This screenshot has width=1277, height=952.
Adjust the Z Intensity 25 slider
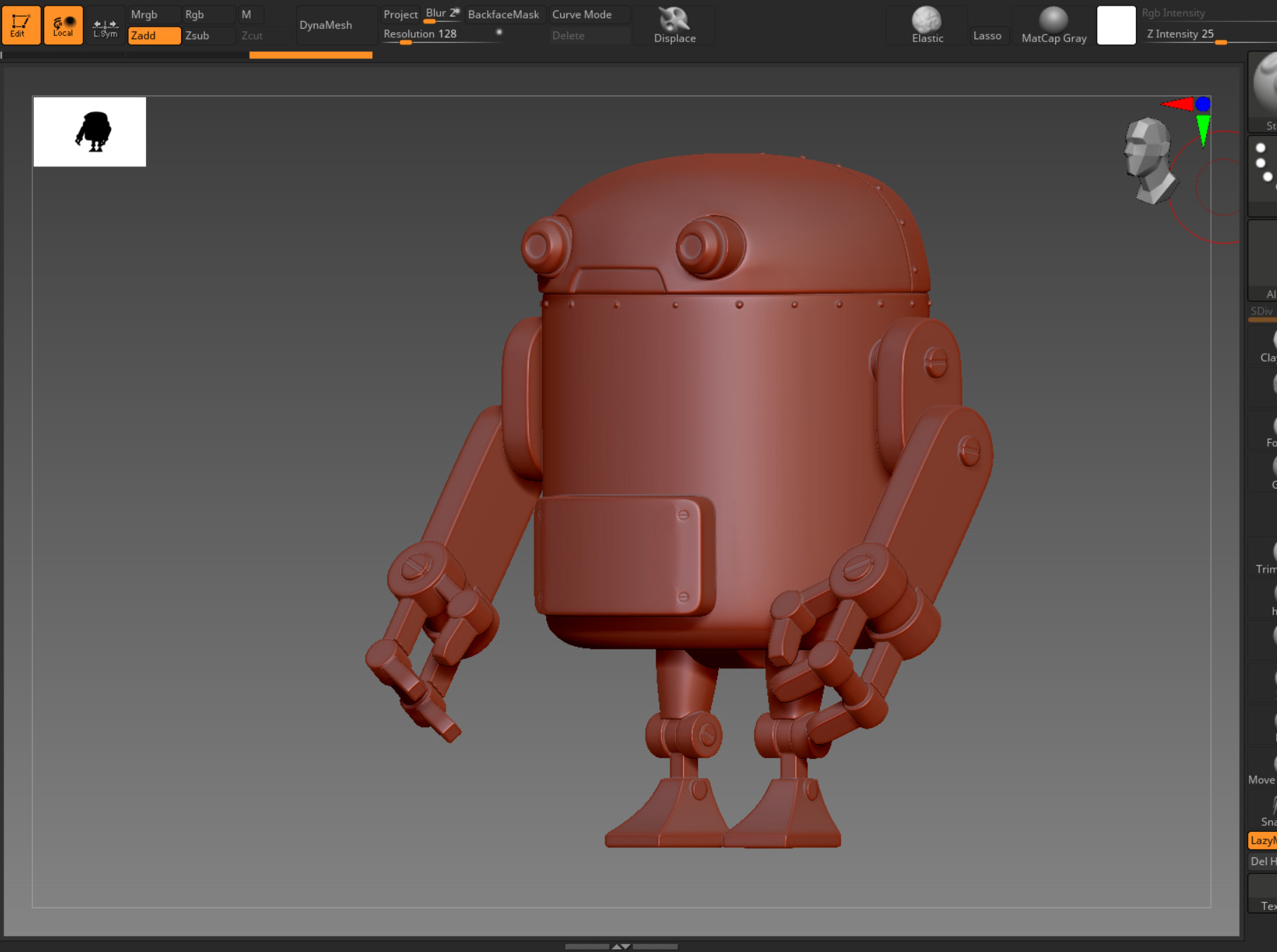[x=1210, y=35]
